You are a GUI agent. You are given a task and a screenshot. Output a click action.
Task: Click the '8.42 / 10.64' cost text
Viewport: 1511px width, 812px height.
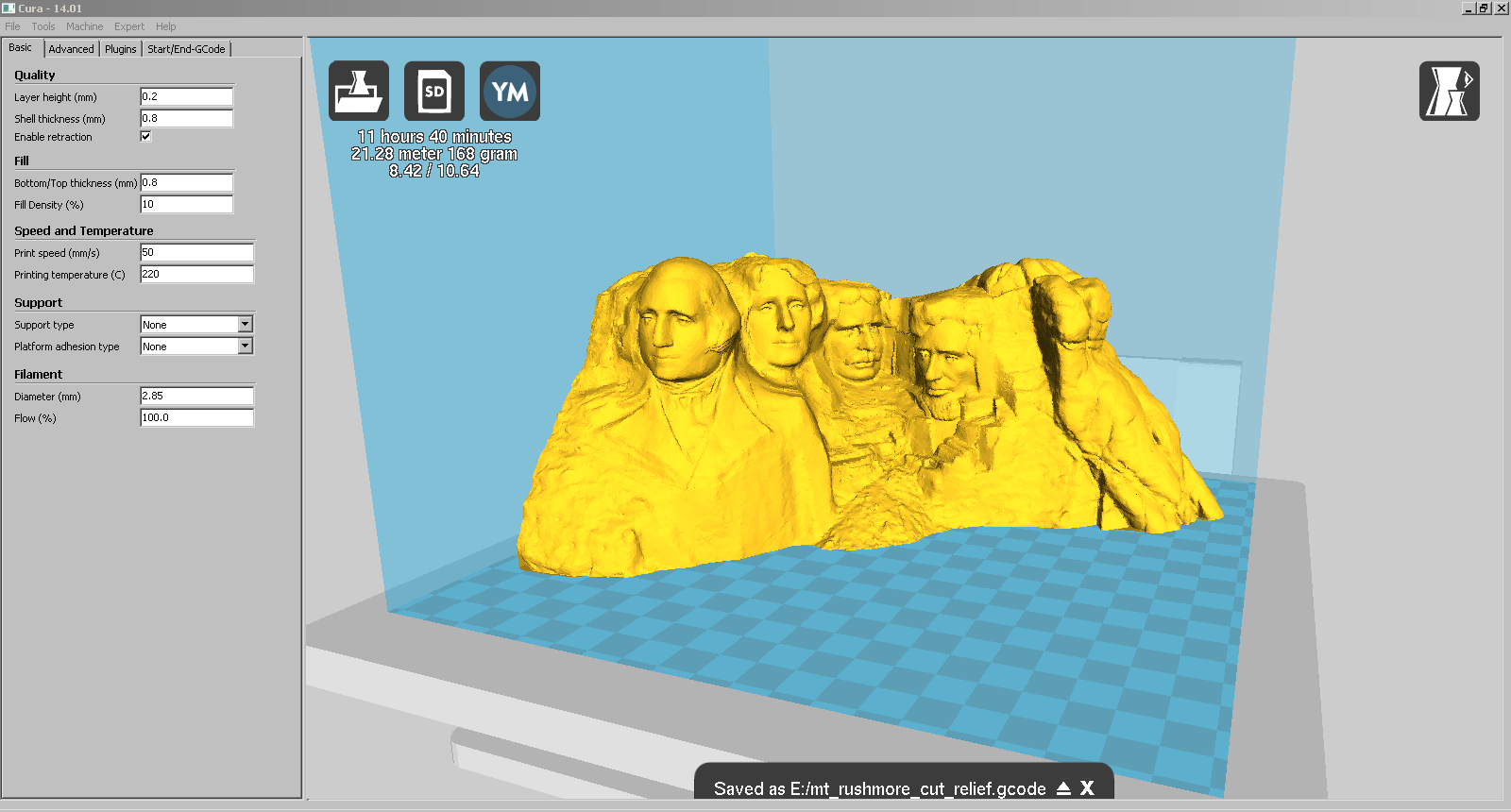tap(434, 171)
